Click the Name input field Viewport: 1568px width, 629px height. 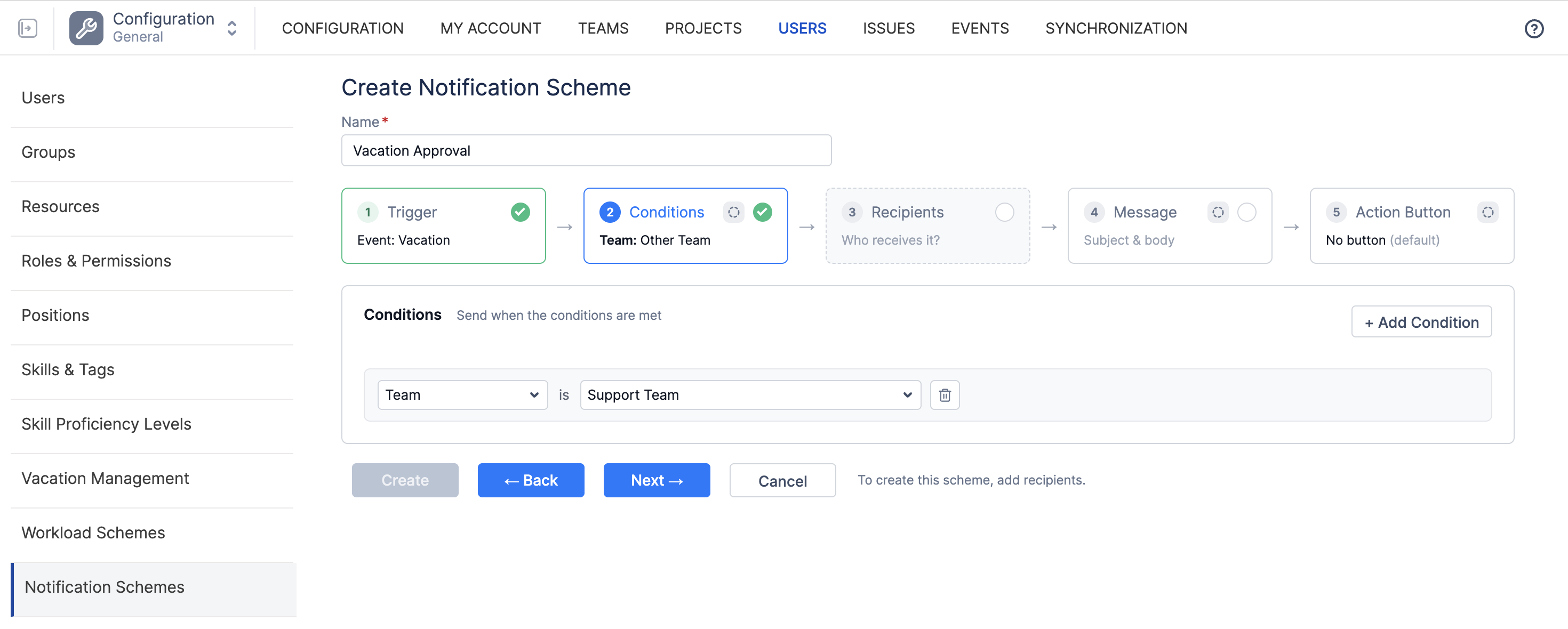586,150
